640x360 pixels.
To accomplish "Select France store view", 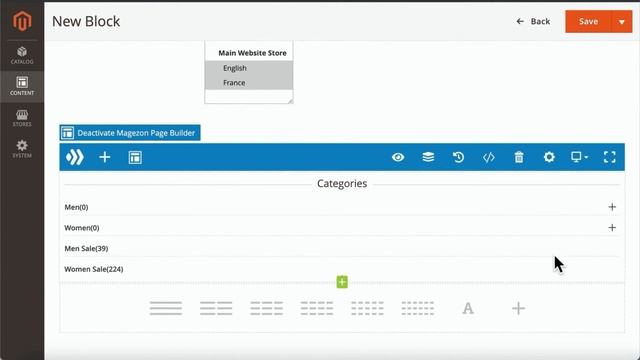I will pos(249,82).
